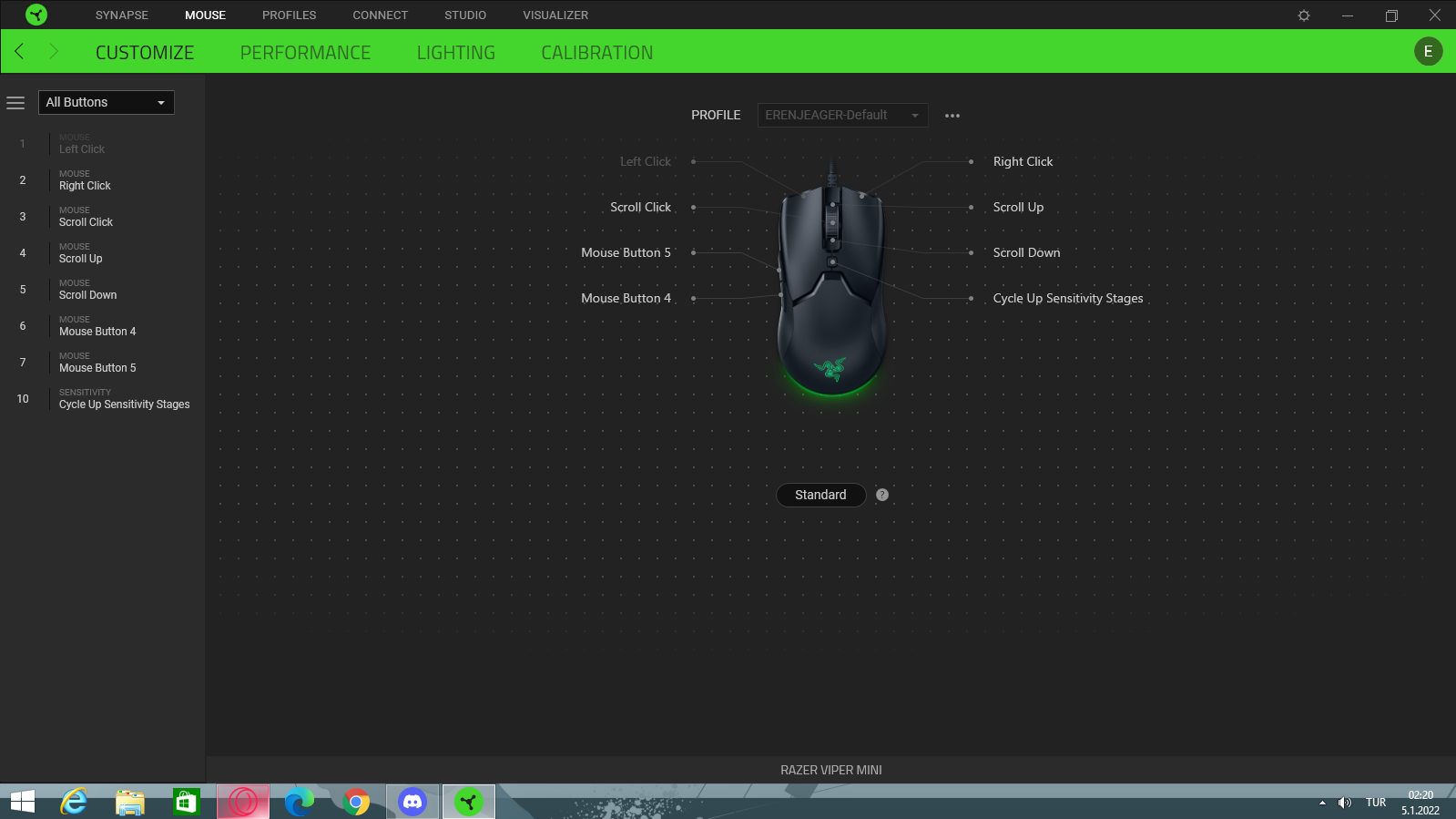Select Right Click label on mouse diagram
Screen dimensions: 1456x819
1023,161
